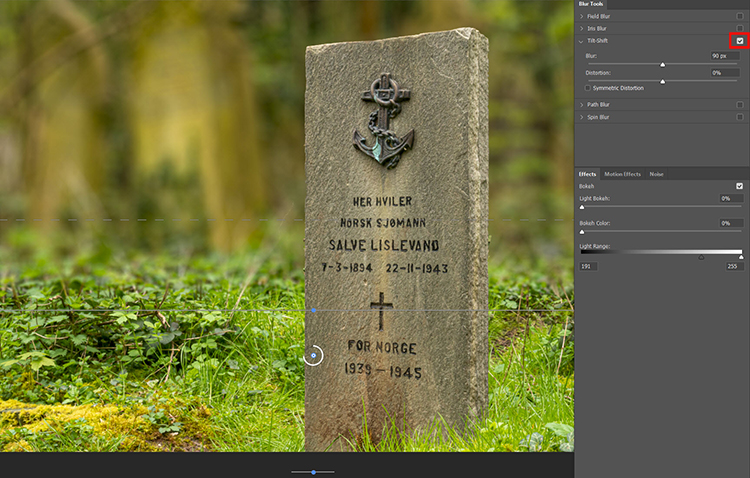Screen dimensions: 750x478
Task: Expand the Path Blur section
Action: click(581, 104)
